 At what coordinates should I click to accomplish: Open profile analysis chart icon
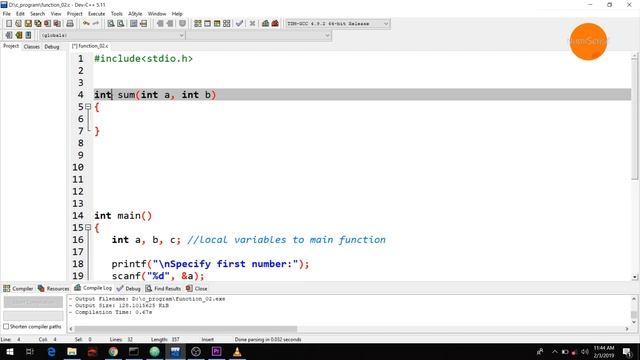tap(265, 24)
